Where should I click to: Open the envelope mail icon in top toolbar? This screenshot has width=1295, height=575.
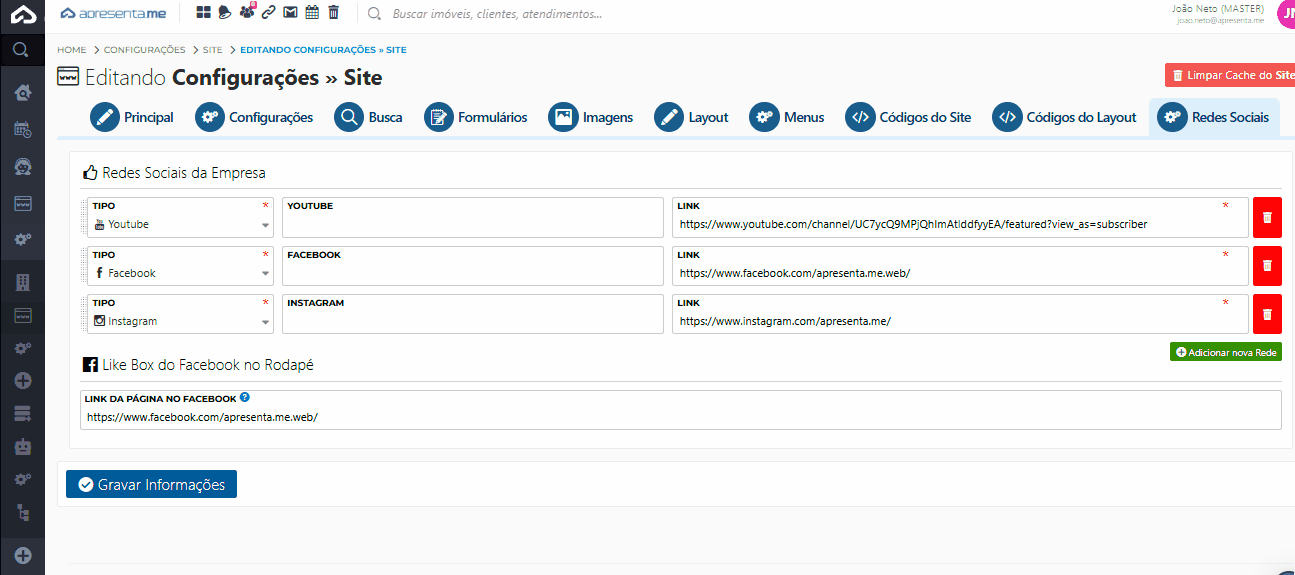click(290, 13)
